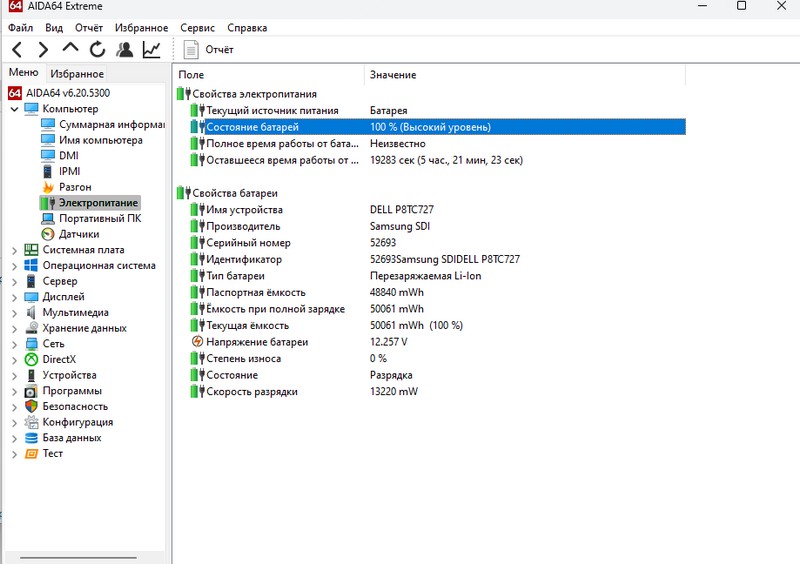Screen dimensions: 800x564
Task: Click the Значение column header
Action: (393, 75)
